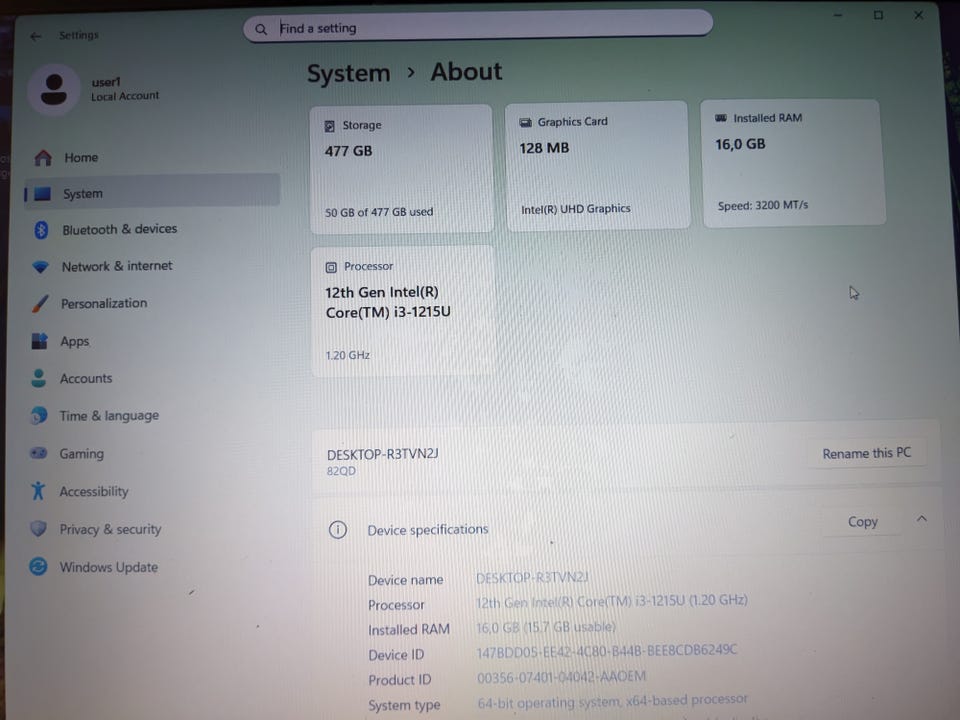Click the DESKTOP-R3TVN2J PC name header

383,454
